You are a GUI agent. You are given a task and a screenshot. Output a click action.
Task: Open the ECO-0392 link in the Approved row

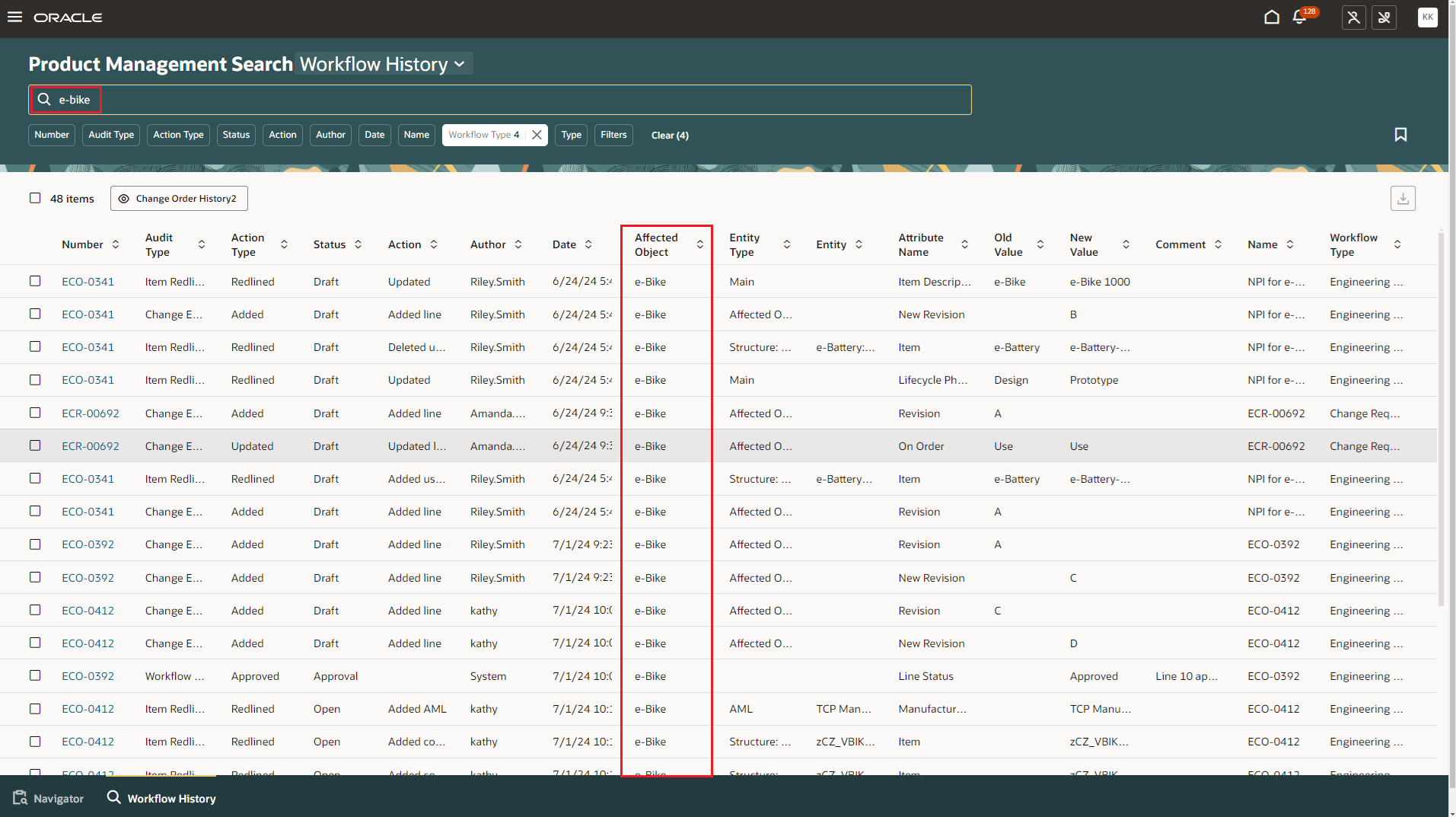(88, 676)
